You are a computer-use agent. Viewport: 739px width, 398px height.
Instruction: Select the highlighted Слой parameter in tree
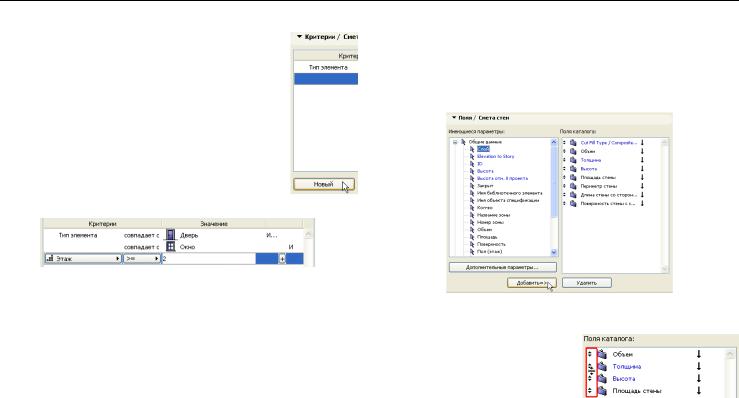(483, 149)
